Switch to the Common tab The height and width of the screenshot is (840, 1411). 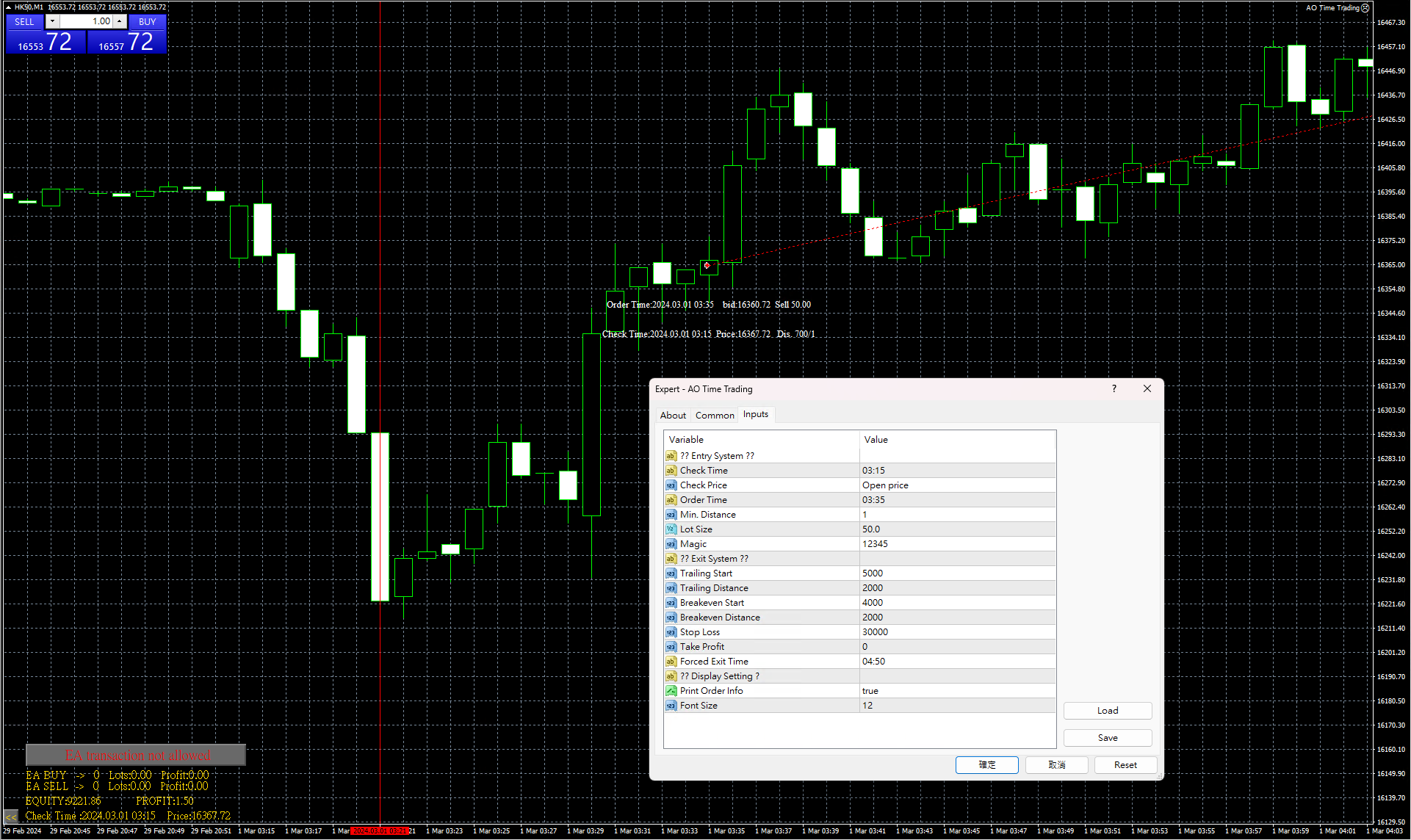[715, 415]
